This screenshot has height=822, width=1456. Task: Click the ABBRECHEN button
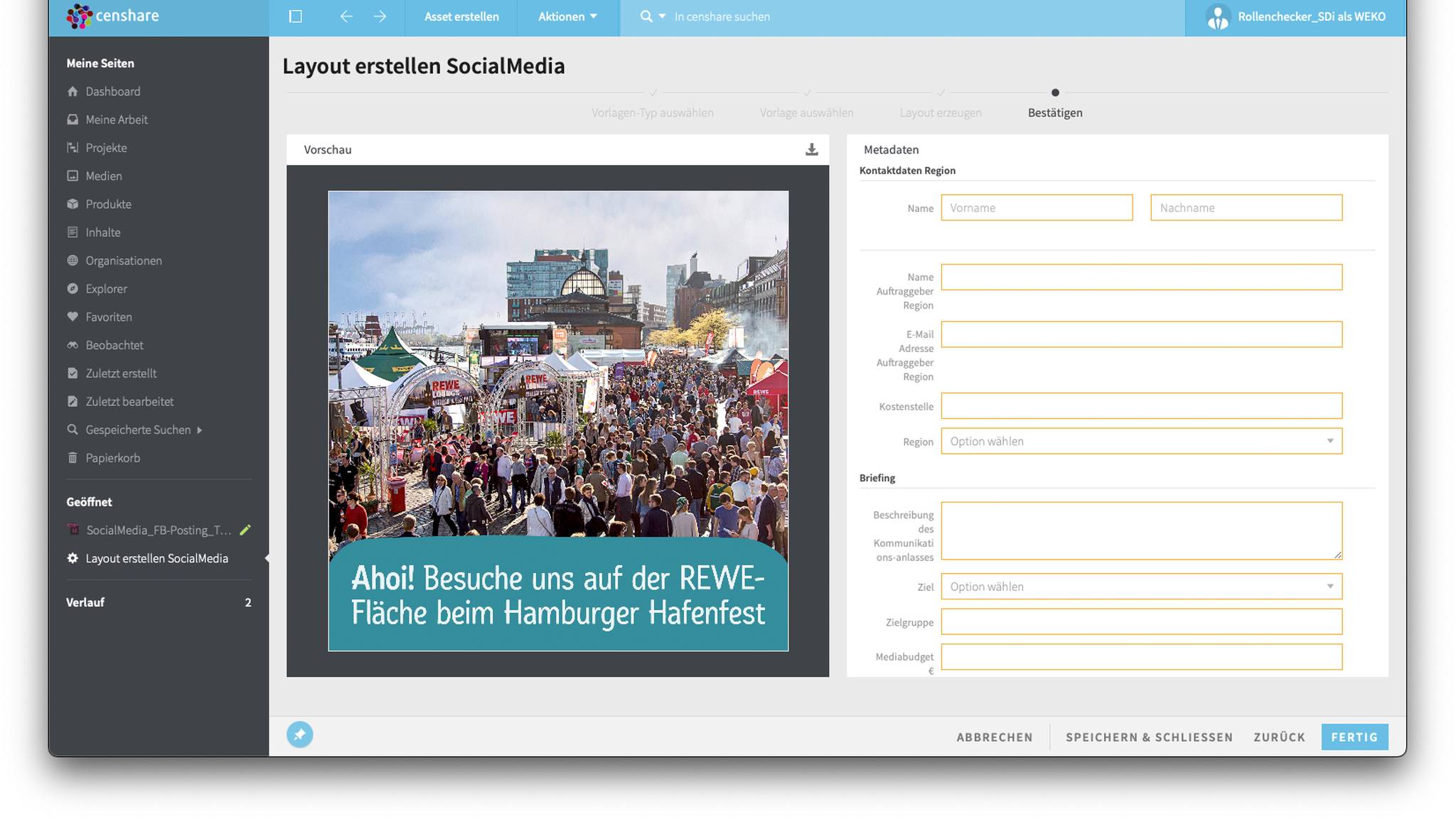(x=995, y=737)
